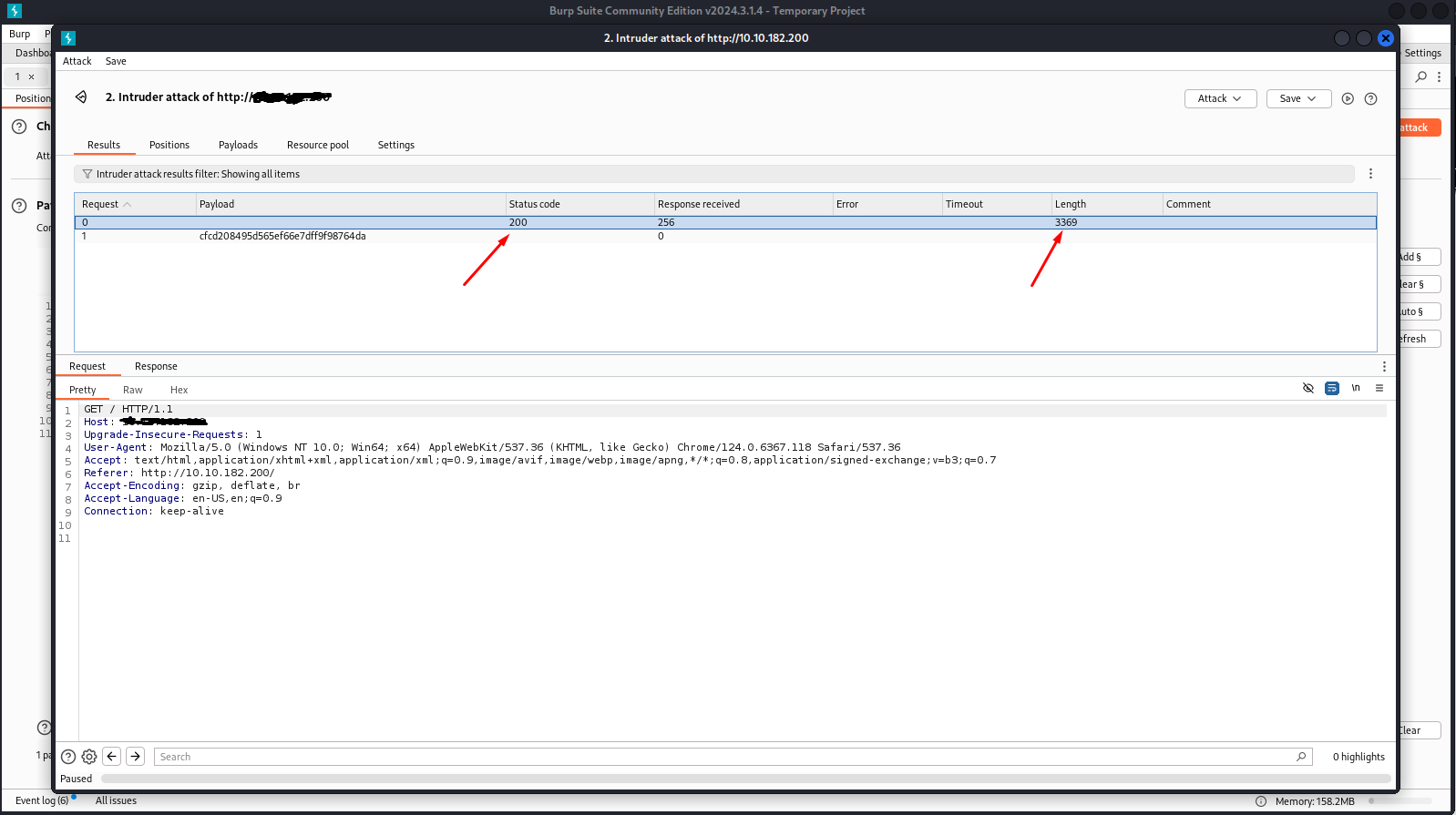Switch to the attack Settings tab
This screenshot has height=815, width=1456.
(x=396, y=145)
